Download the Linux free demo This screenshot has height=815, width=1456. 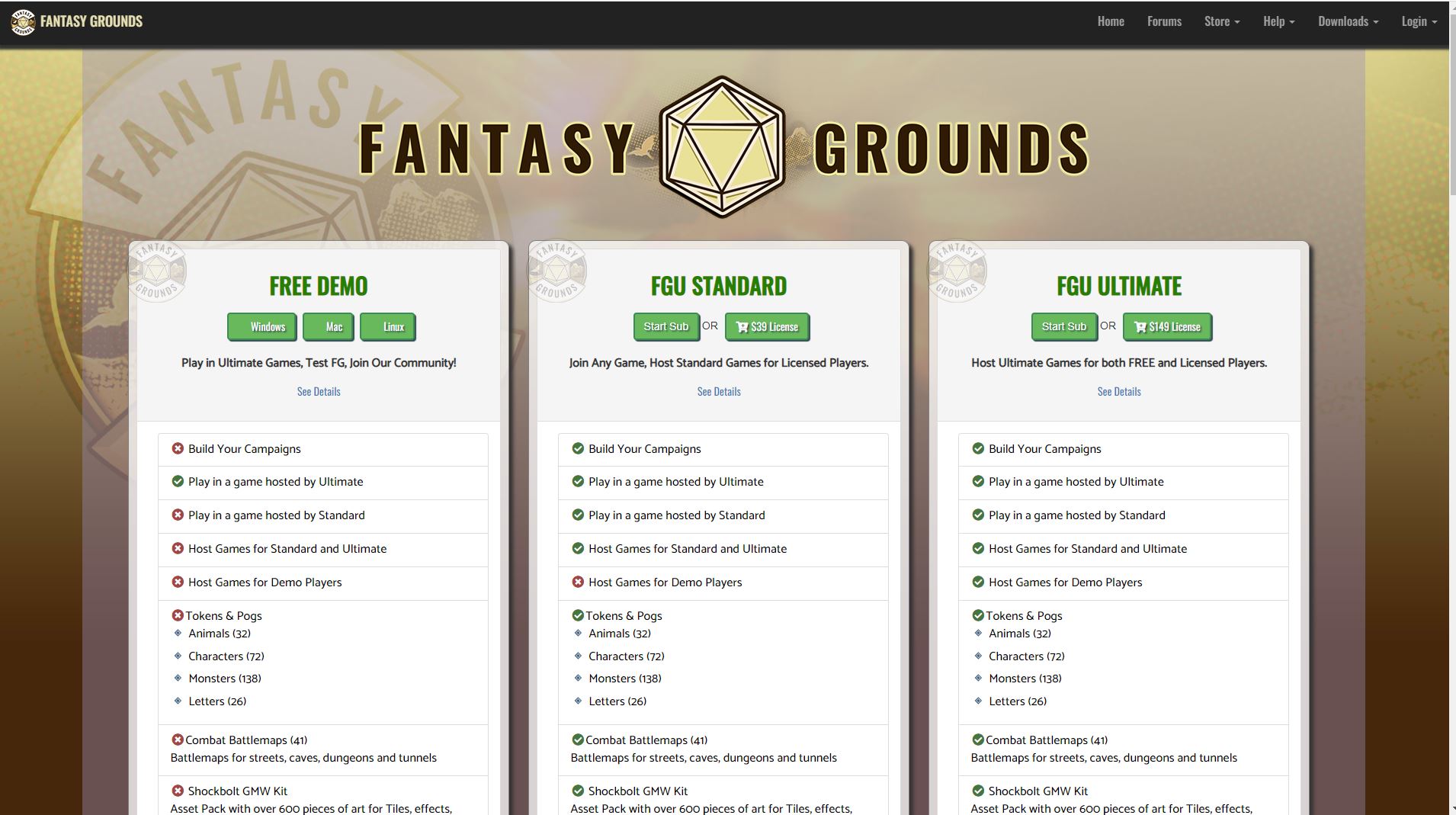[x=388, y=327]
